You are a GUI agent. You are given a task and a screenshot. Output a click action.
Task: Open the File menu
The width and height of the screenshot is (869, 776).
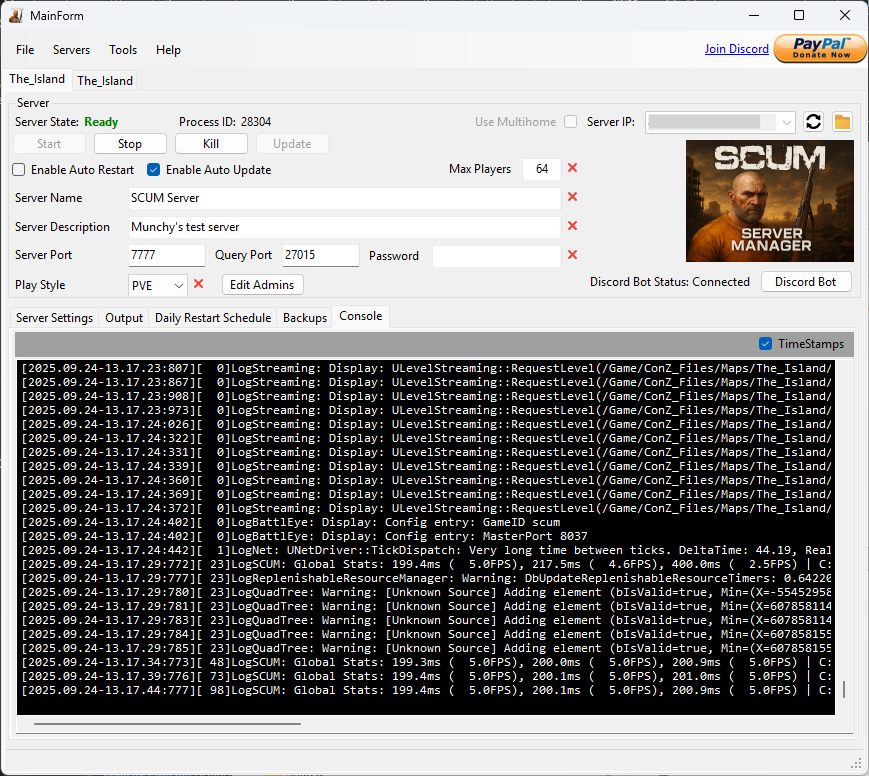[25, 50]
